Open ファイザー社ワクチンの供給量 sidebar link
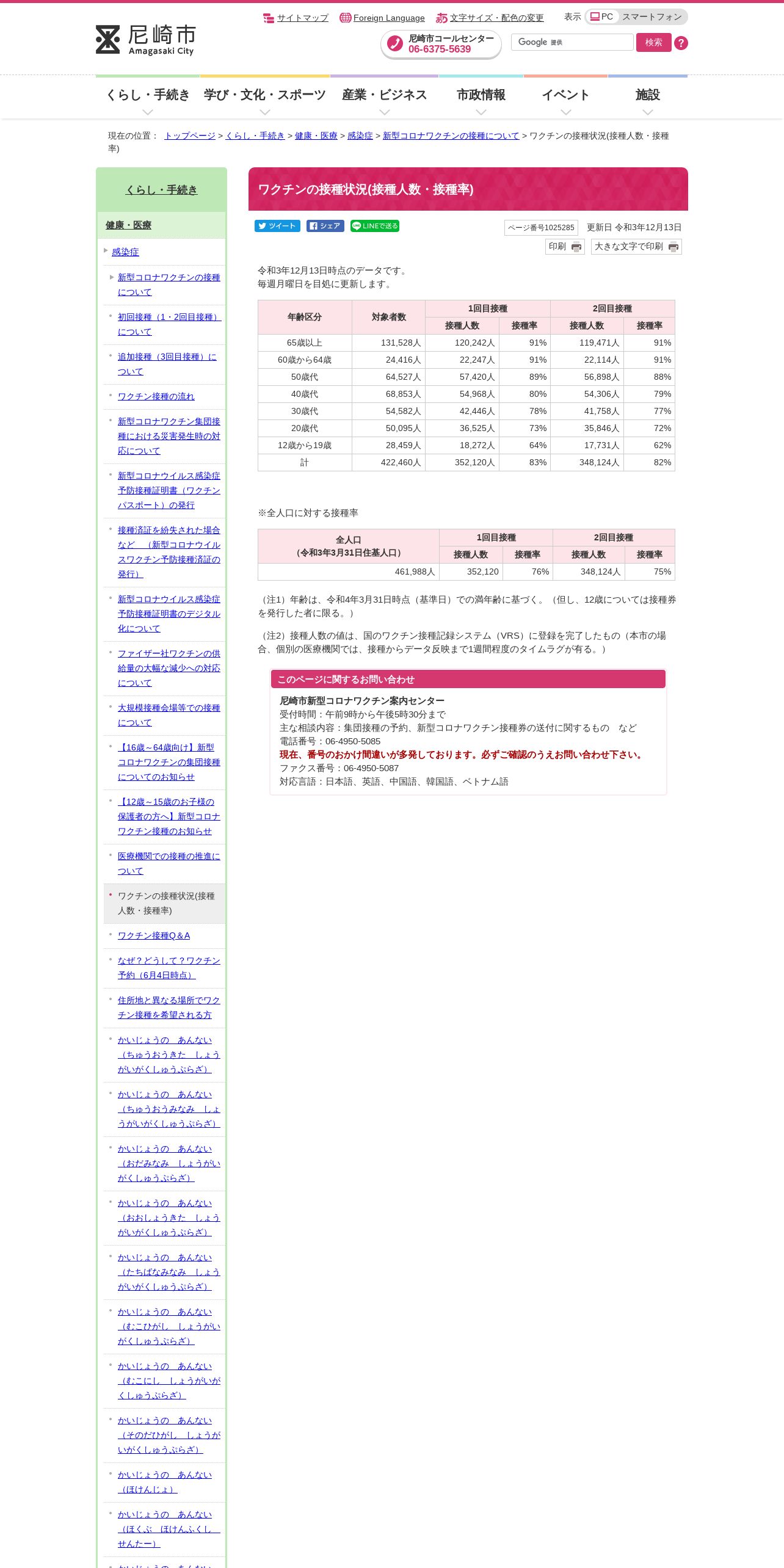784x1568 pixels. point(169,668)
